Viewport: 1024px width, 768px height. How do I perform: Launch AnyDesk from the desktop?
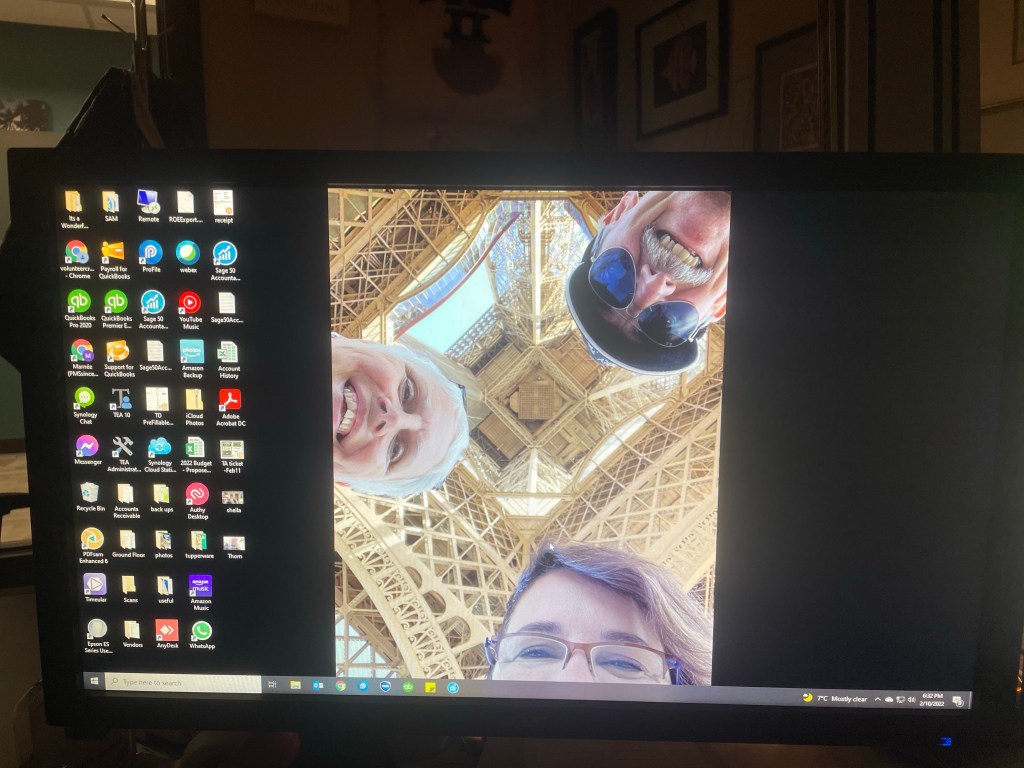tap(166, 630)
